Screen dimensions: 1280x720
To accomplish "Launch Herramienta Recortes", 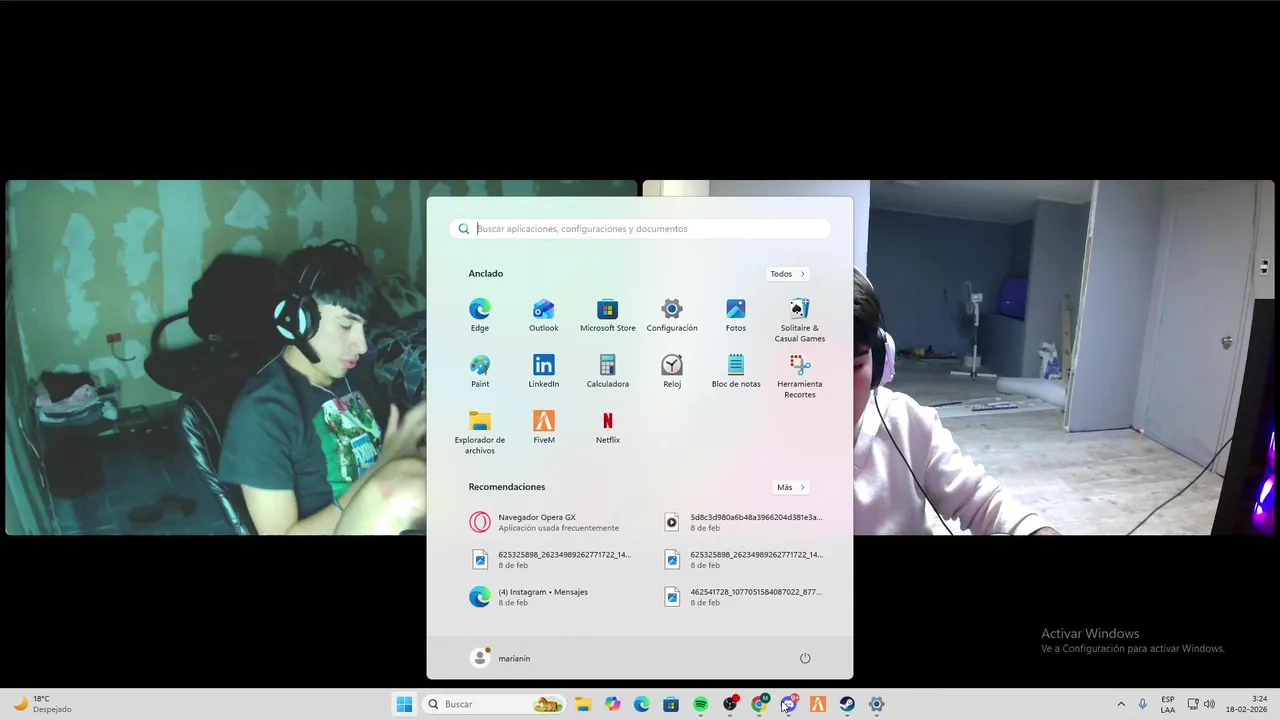I will click(800, 375).
